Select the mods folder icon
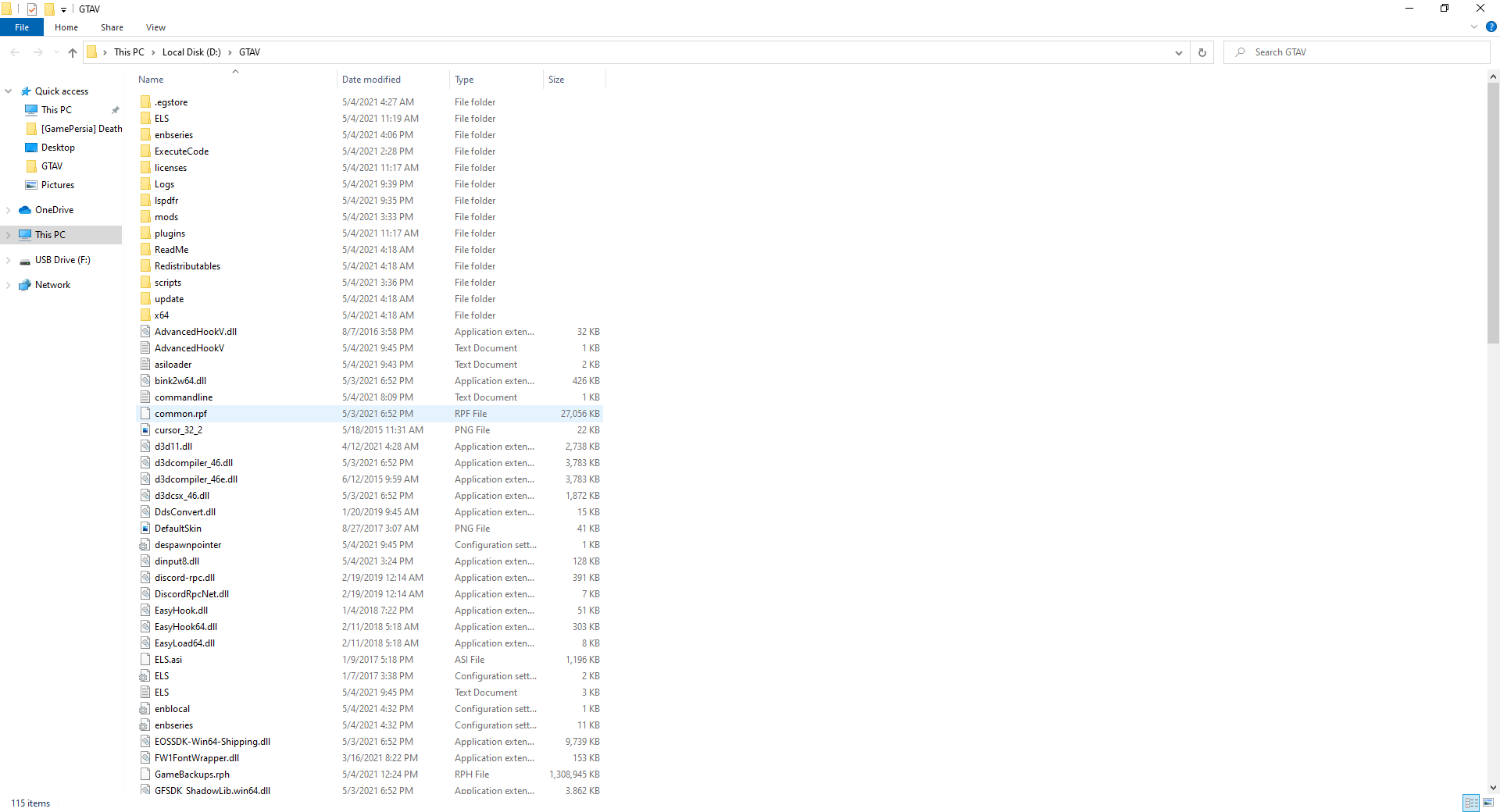This screenshot has height=812, width=1500. [145, 217]
